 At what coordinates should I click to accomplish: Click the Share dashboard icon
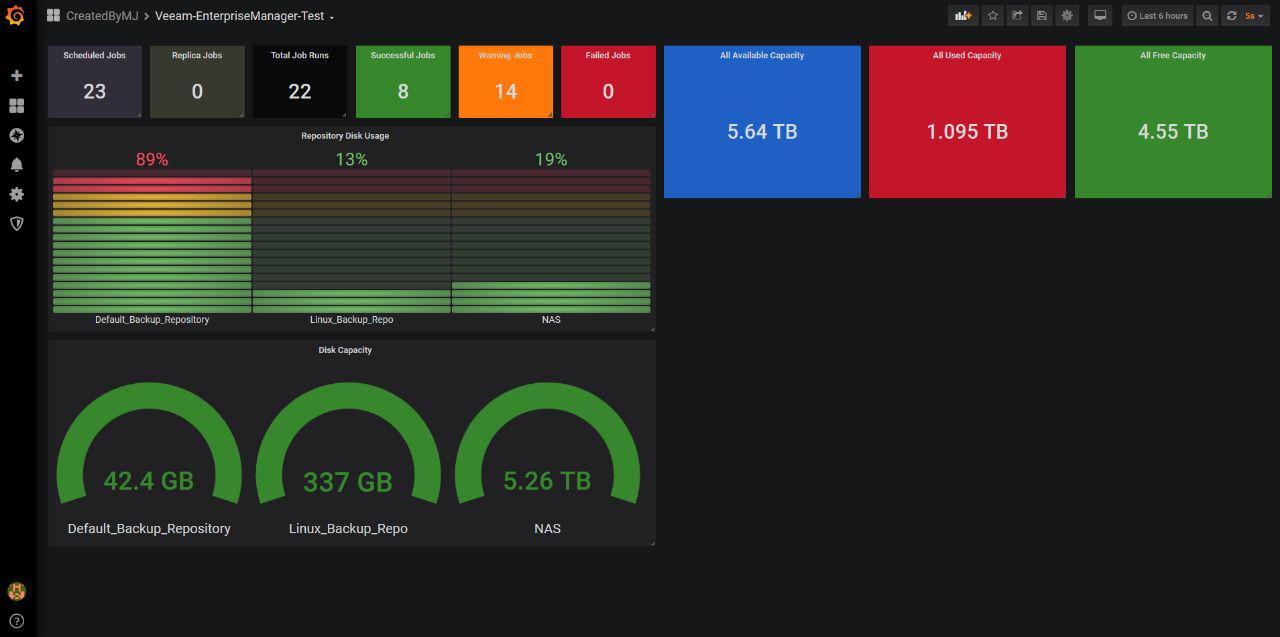[1017, 16]
